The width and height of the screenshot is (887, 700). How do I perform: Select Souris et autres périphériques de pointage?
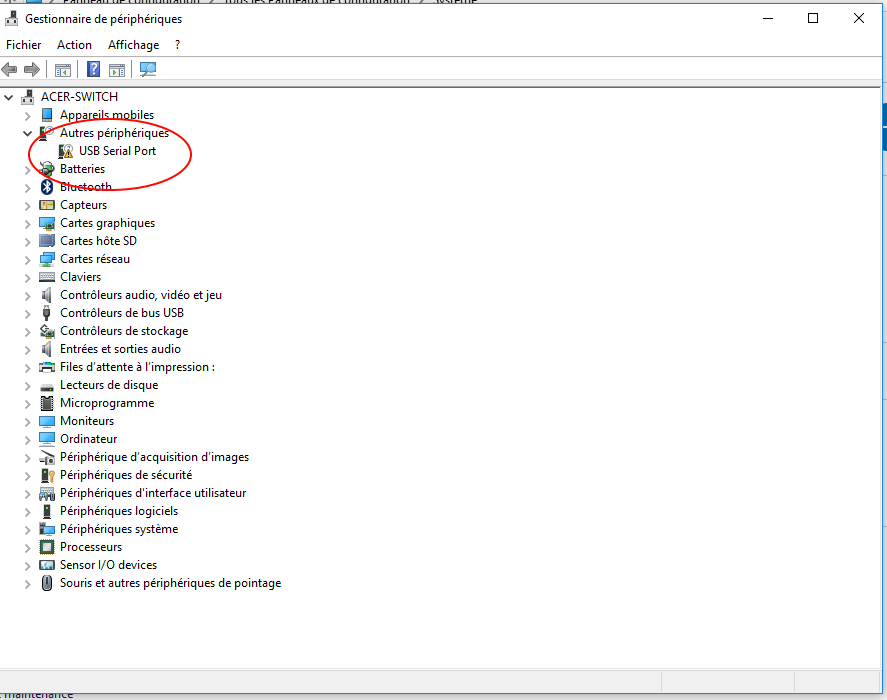170,583
